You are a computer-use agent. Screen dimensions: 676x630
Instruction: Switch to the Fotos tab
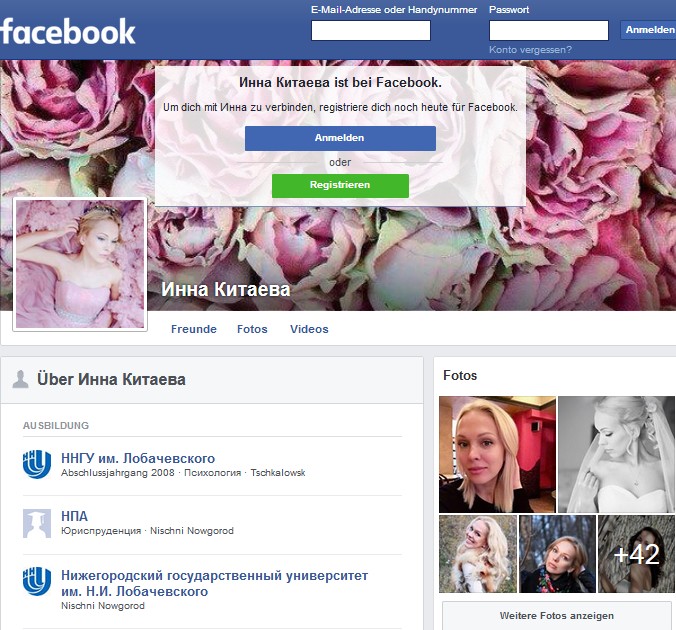[252, 329]
